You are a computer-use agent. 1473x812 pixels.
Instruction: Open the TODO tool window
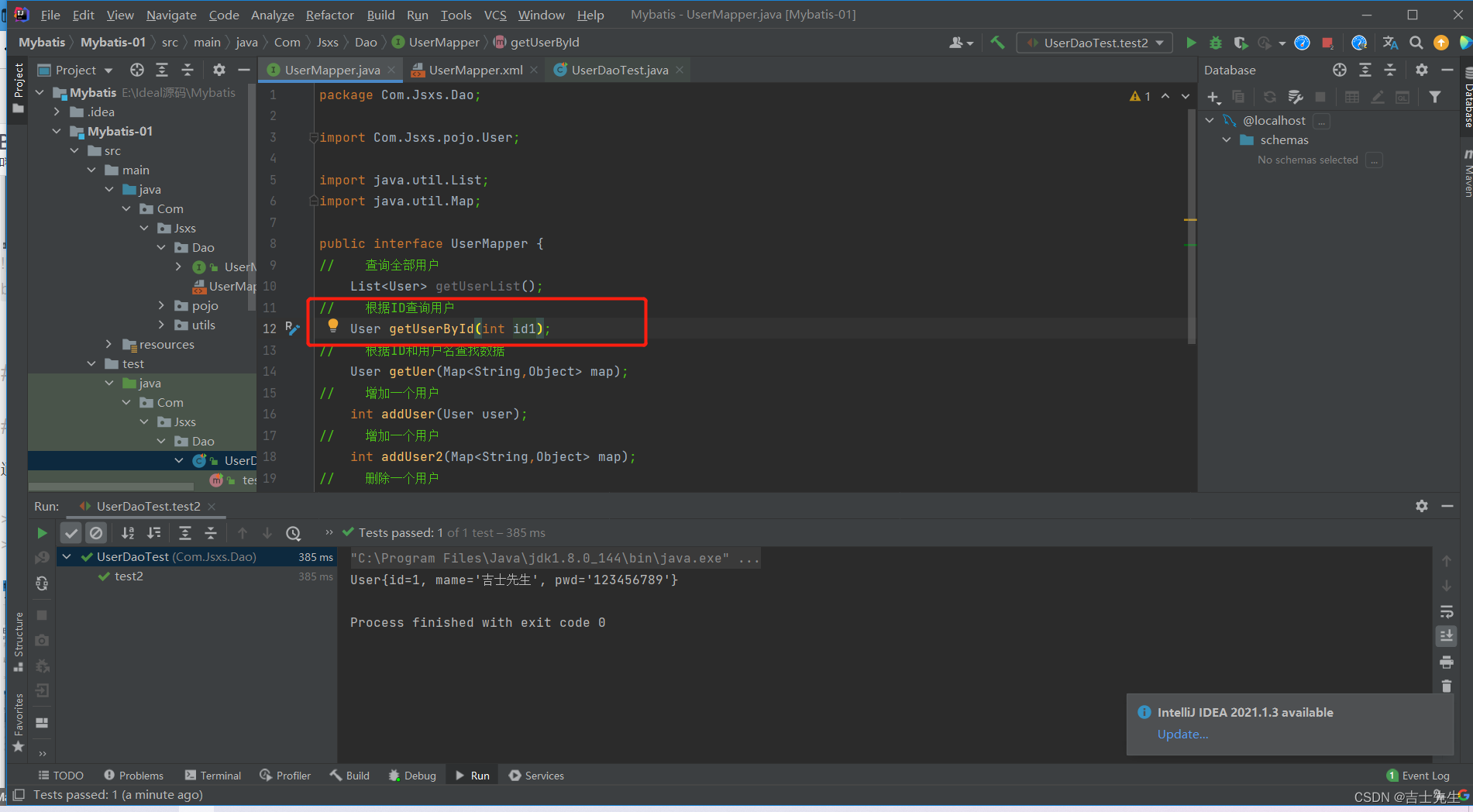pos(61,776)
